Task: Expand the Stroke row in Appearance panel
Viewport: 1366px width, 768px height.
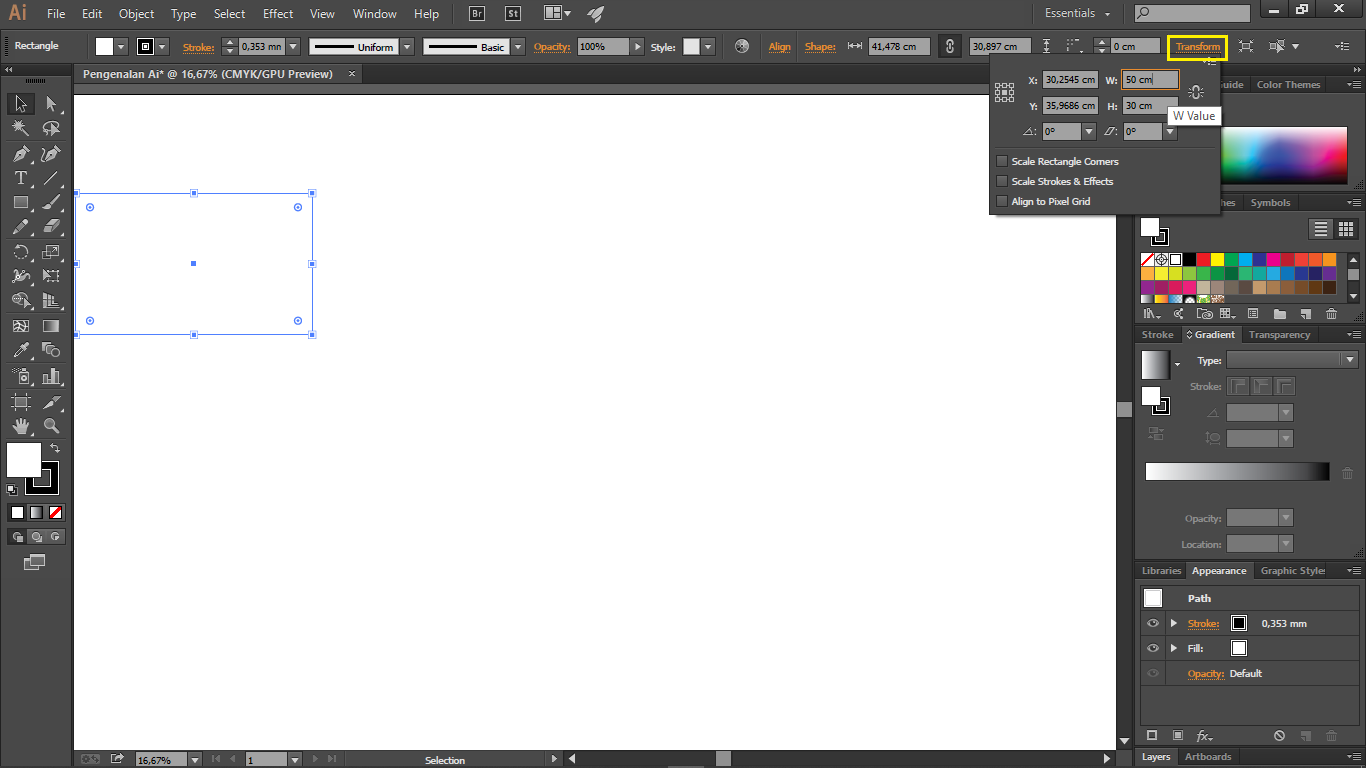Action: [x=1174, y=623]
